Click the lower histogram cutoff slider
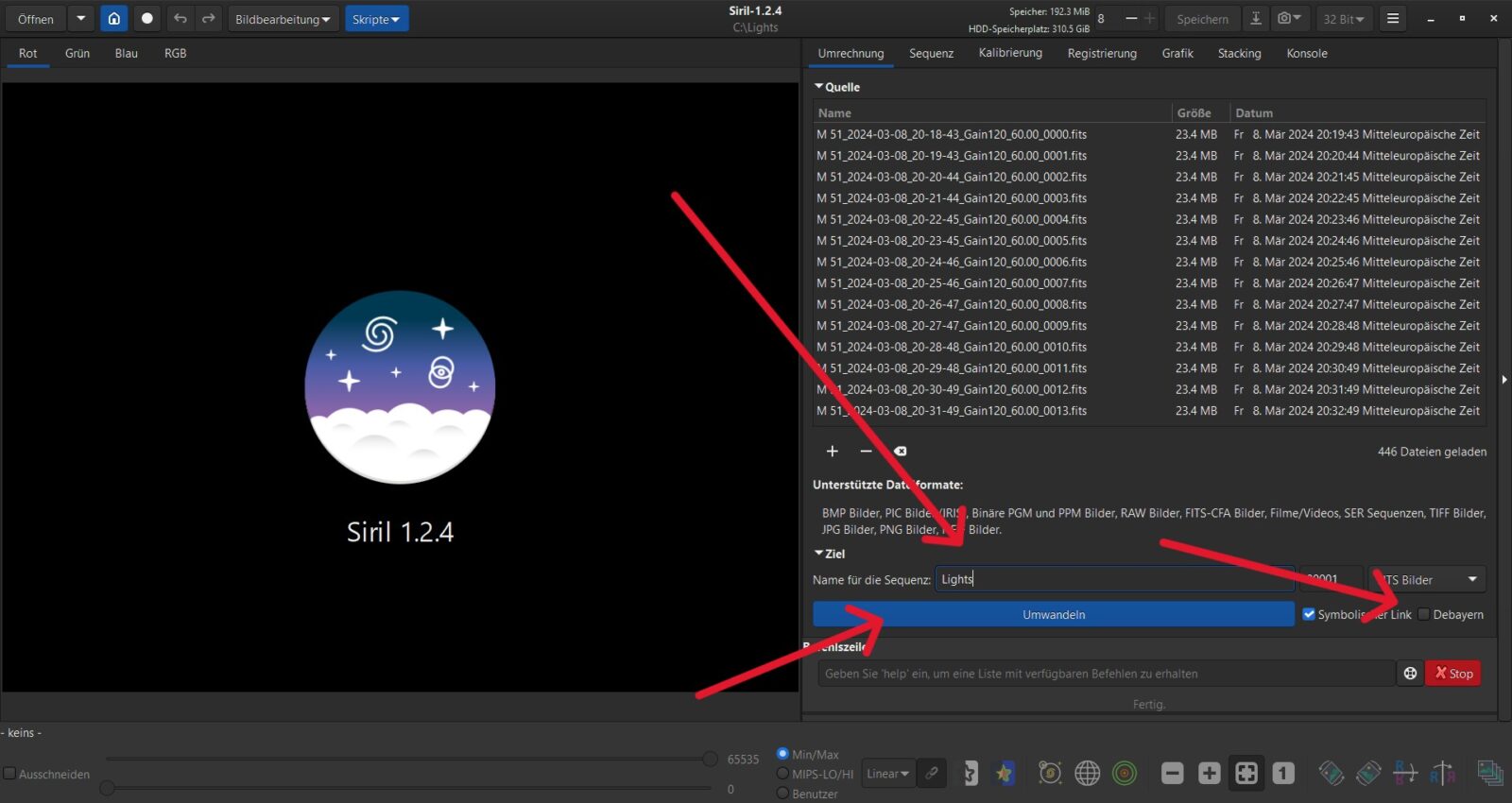1512x803 pixels. point(108,787)
